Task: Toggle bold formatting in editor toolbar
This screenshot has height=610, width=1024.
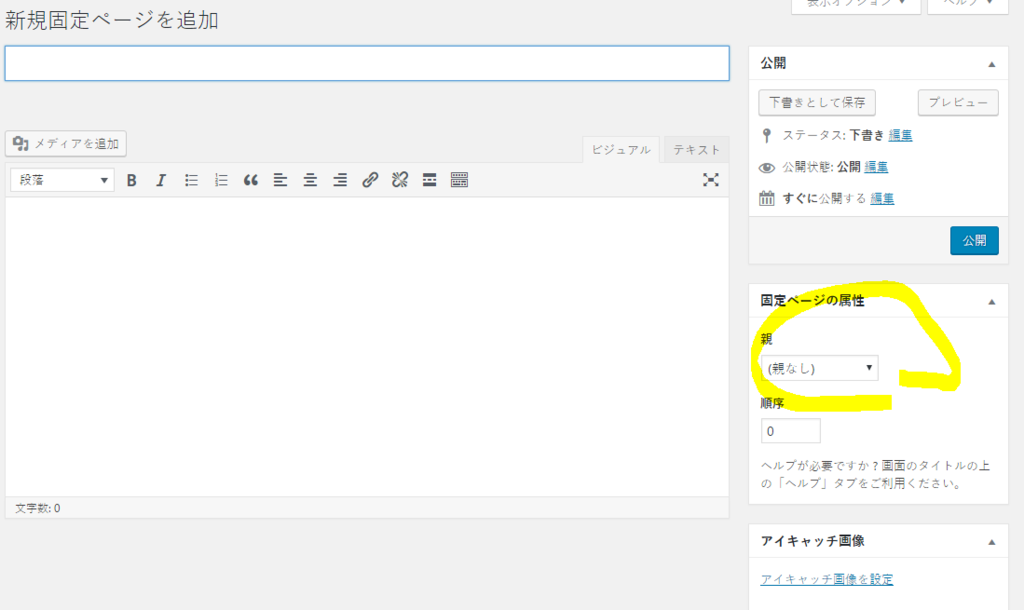Action: [x=131, y=180]
